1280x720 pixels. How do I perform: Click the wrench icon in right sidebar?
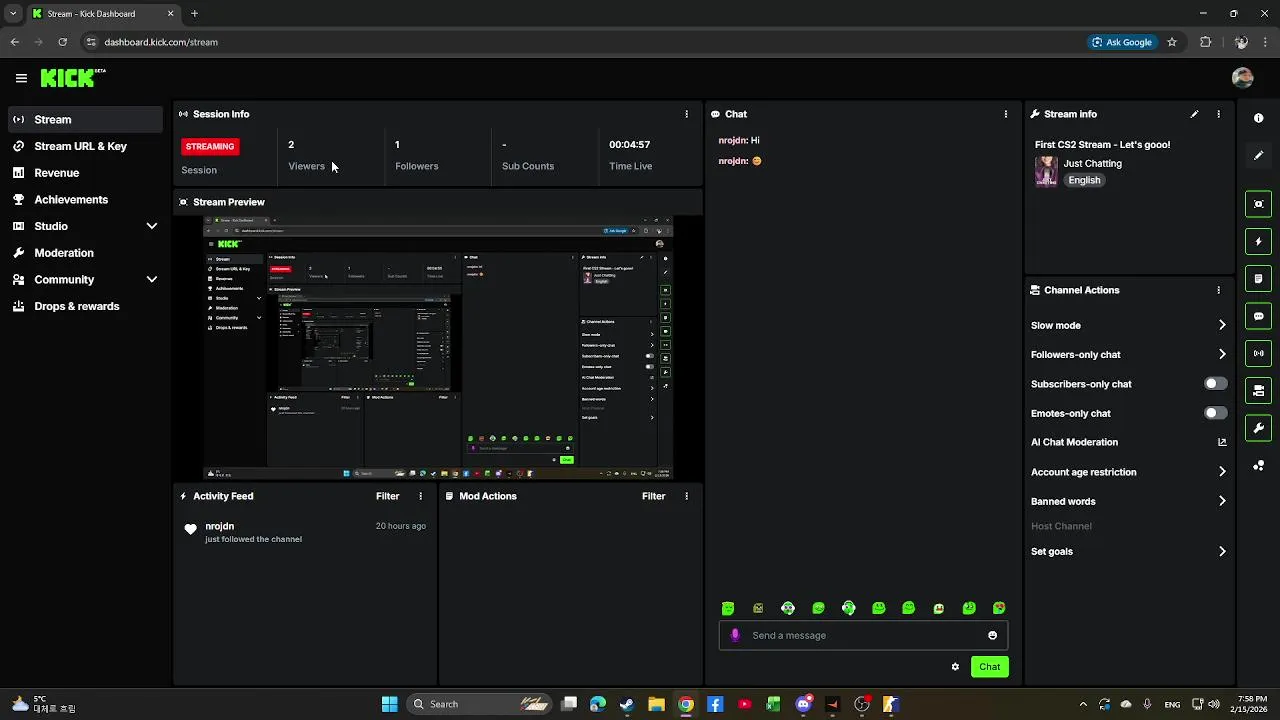click(x=1258, y=428)
